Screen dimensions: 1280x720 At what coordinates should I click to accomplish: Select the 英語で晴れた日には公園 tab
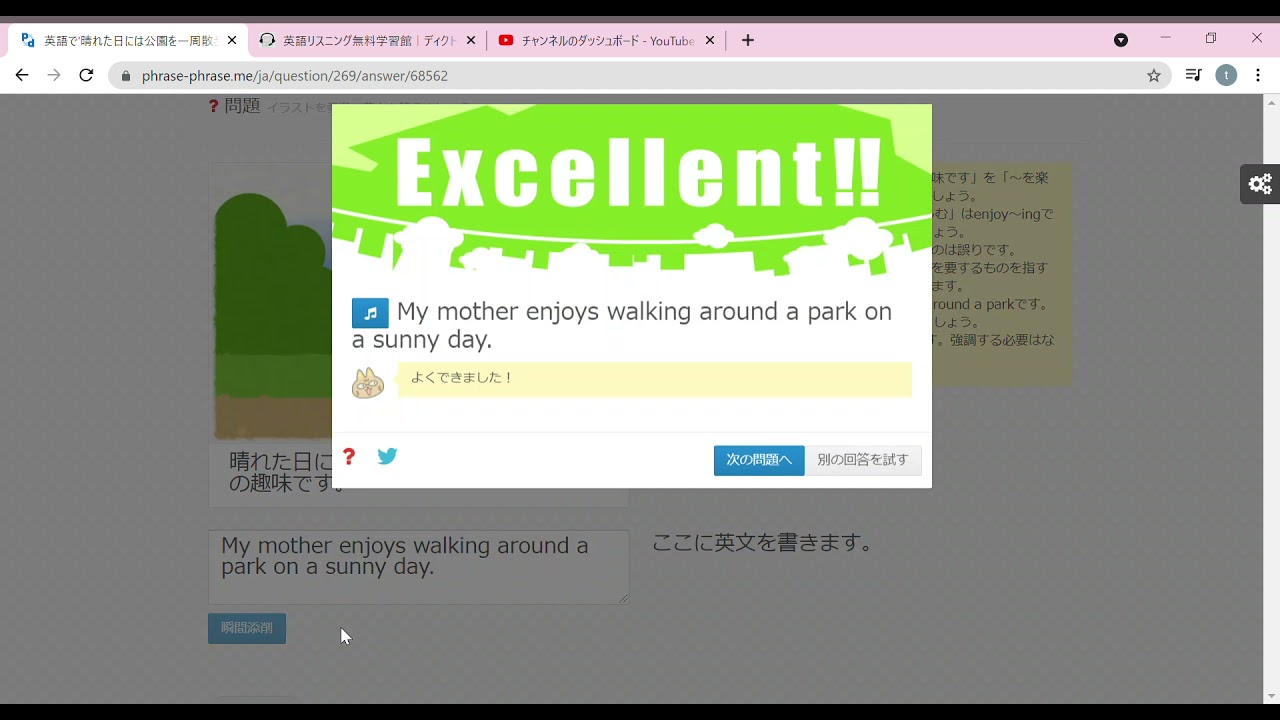click(128, 40)
